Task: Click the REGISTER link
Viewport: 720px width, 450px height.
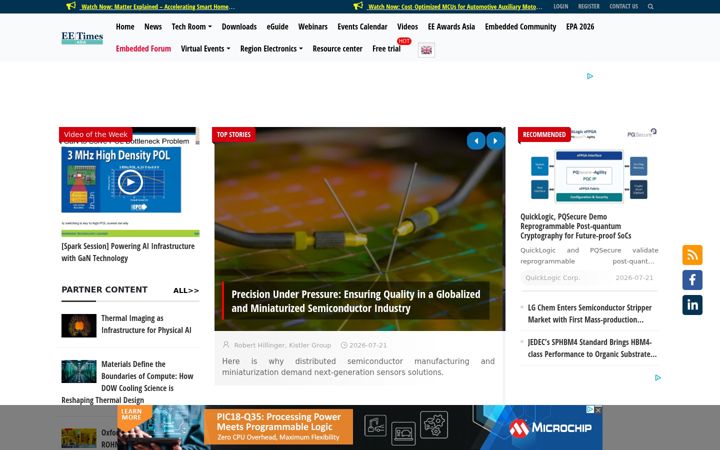Action: coord(589,6)
